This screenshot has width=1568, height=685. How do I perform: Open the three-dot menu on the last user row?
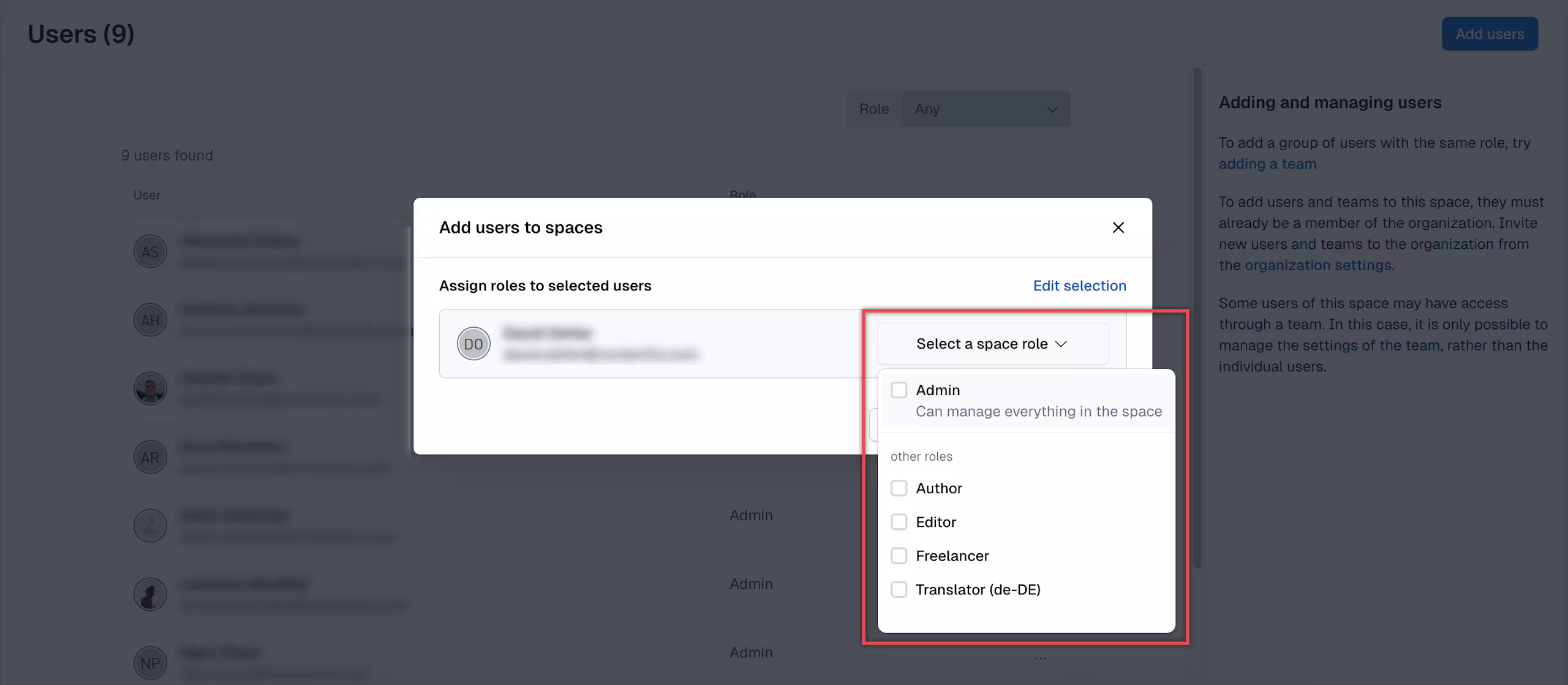click(1040, 658)
